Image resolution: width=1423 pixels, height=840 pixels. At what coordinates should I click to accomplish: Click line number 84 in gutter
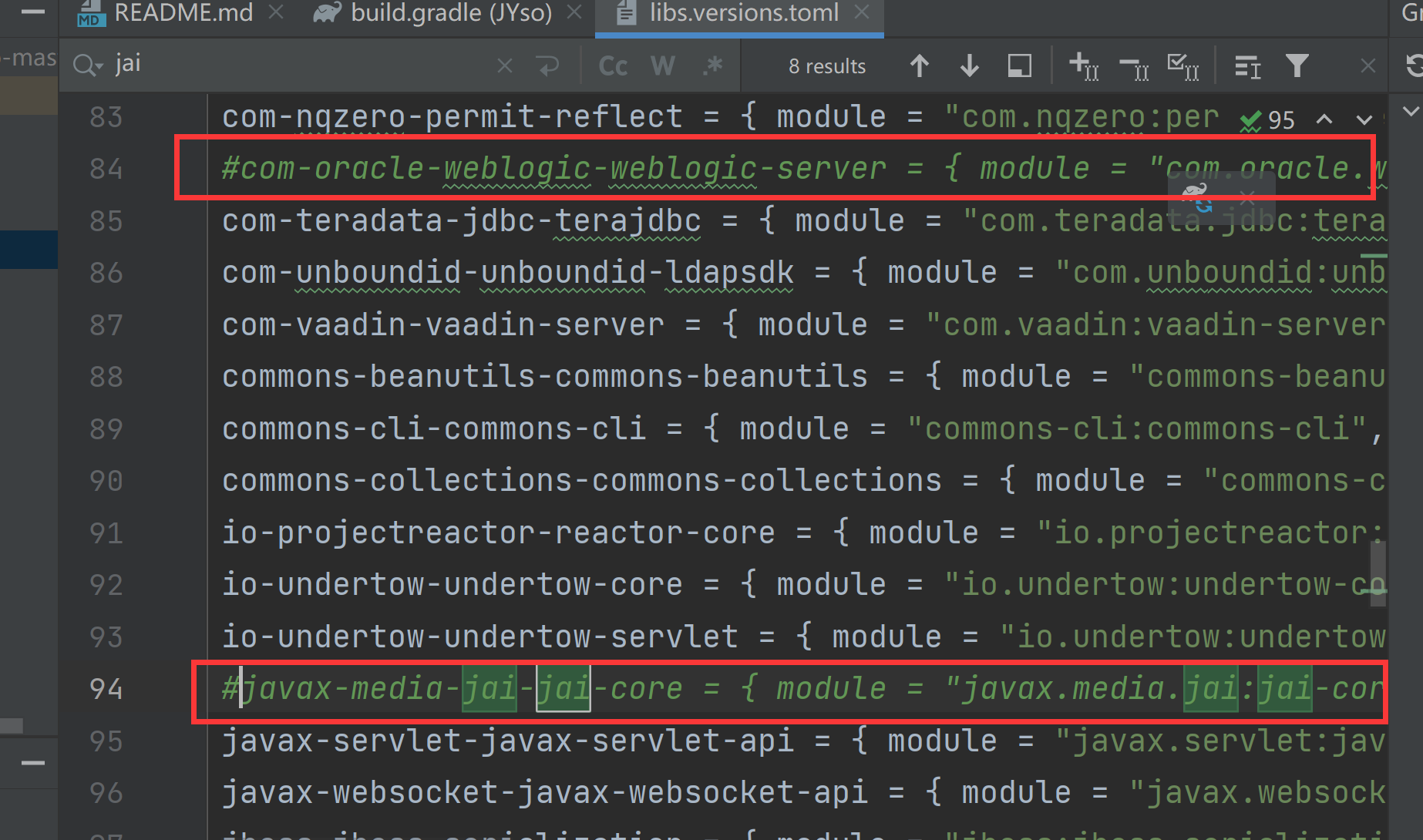(x=106, y=169)
